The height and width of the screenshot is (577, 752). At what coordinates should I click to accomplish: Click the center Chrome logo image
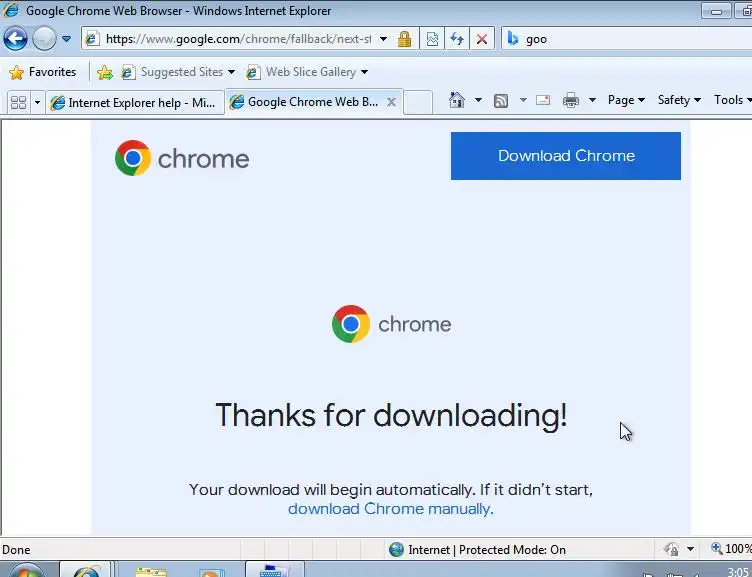click(391, 324)
